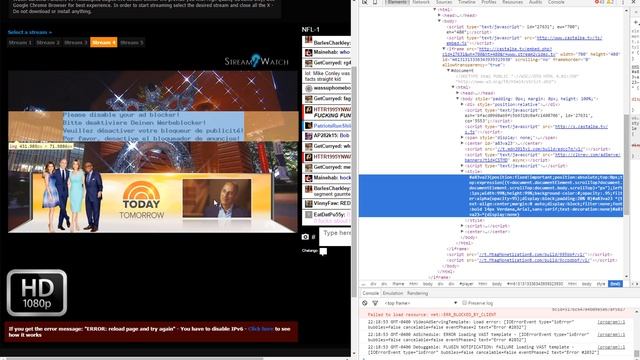Toggle the DevTools device mode phone icon
The image size is (640, 360).
click(375, 2)
